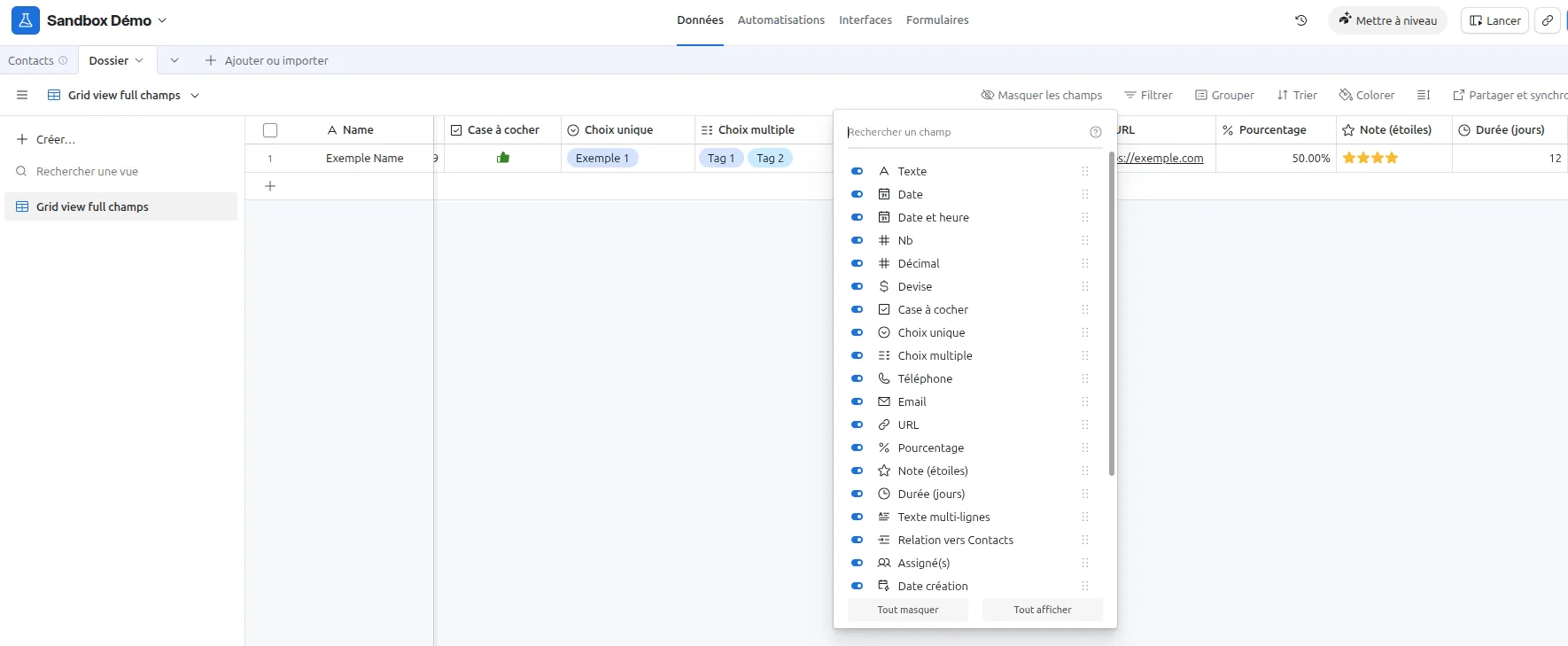Open the Grouper options
Viewport: 1568px width, 646px height.
click(x=1224, y=95)
